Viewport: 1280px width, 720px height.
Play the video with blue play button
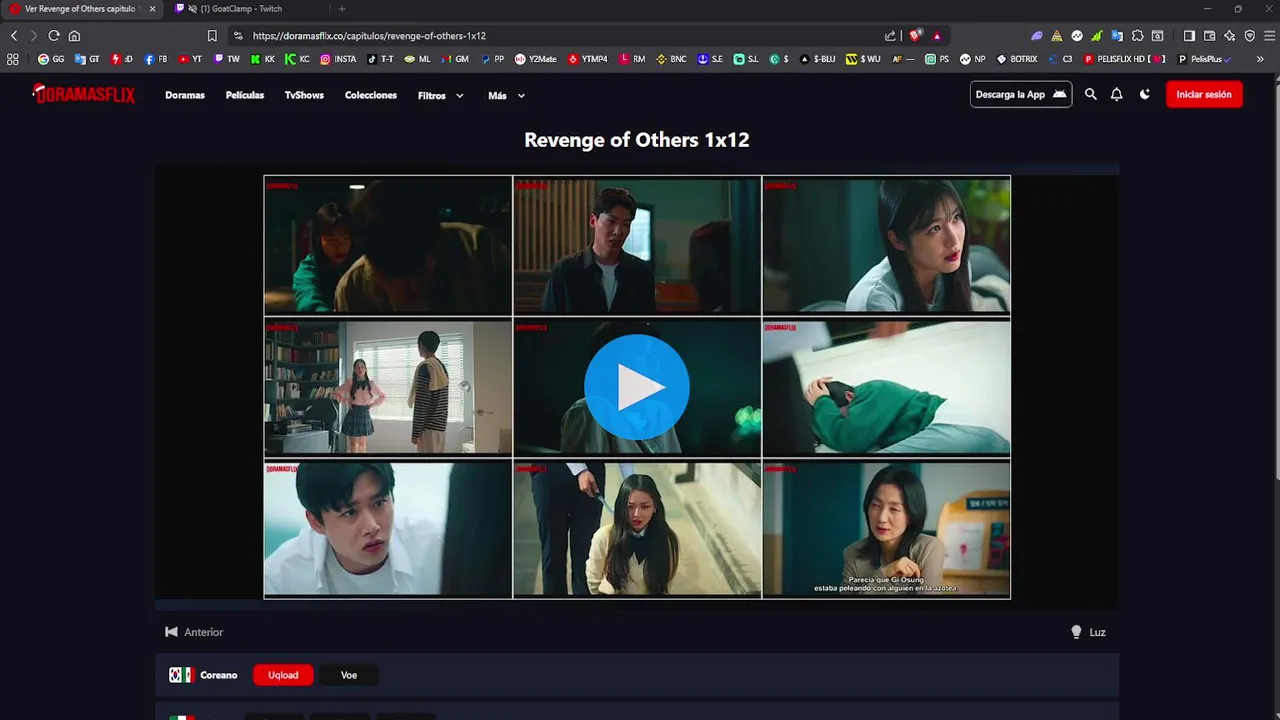pos(637,387)
